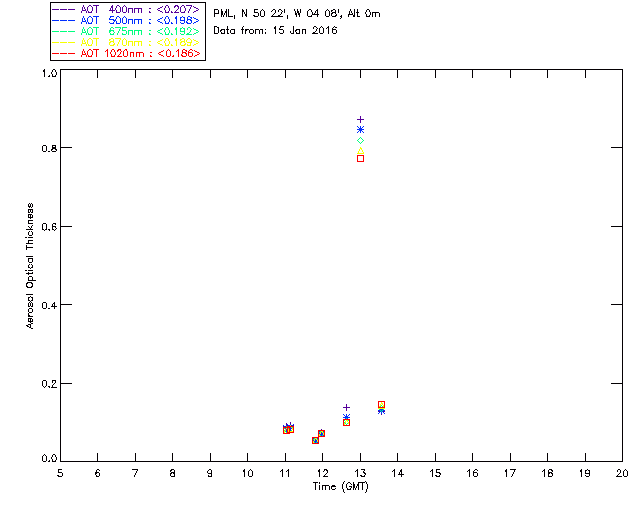
Task: Click the AOT 1020nm legend entry
Action: tap(127, 53)
